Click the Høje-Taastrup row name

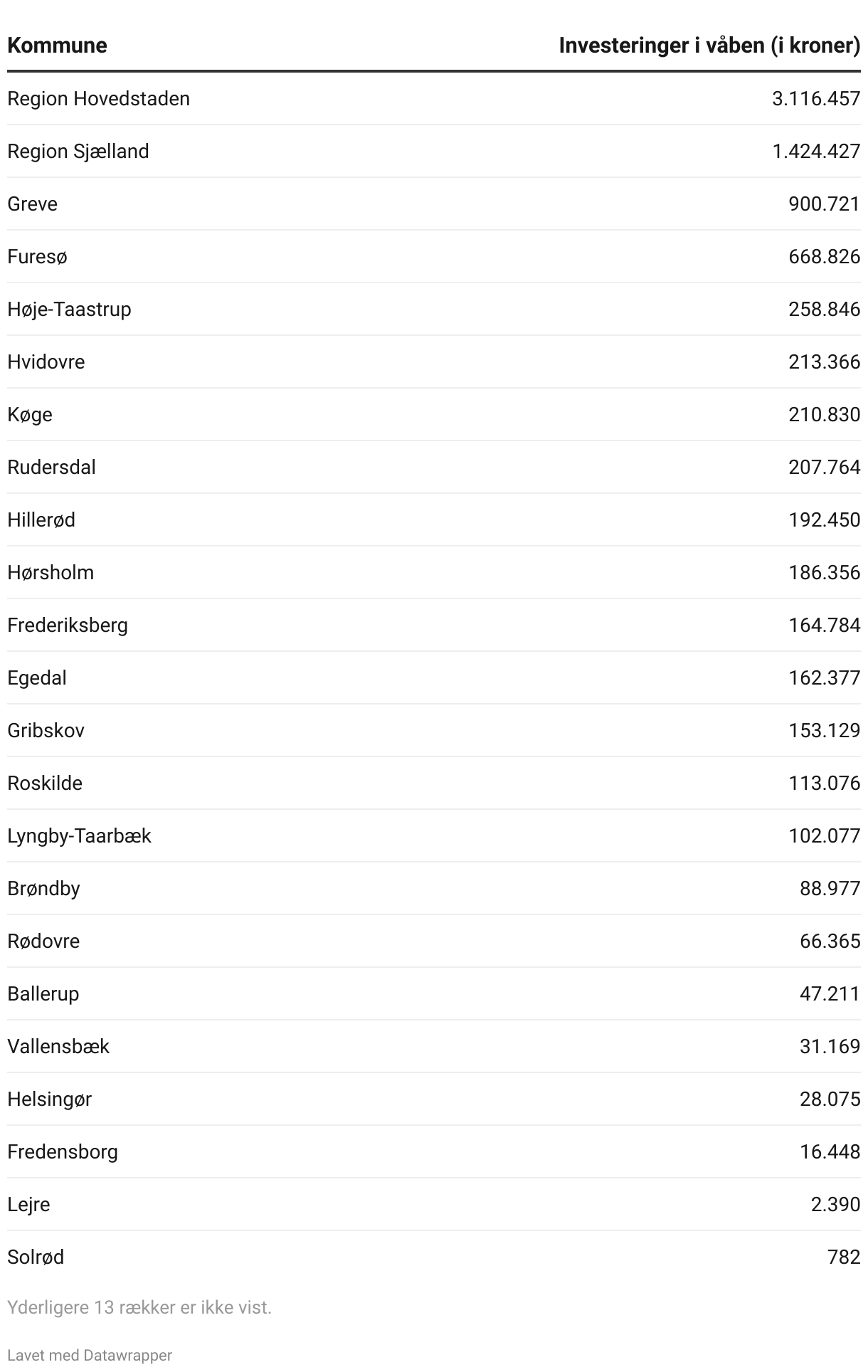[x=69, y=309]
